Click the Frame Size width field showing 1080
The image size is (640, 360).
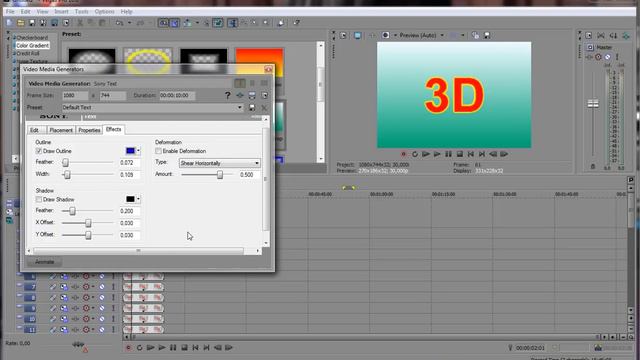click(x=75, y=96)
